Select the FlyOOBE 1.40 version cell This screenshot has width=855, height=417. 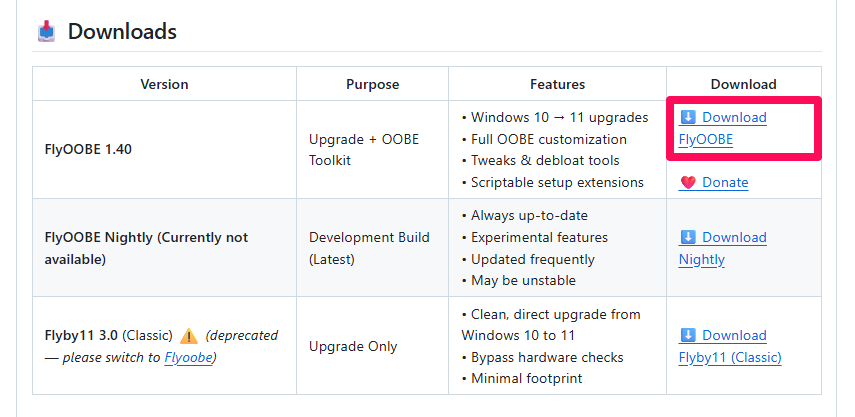point(88,149)
